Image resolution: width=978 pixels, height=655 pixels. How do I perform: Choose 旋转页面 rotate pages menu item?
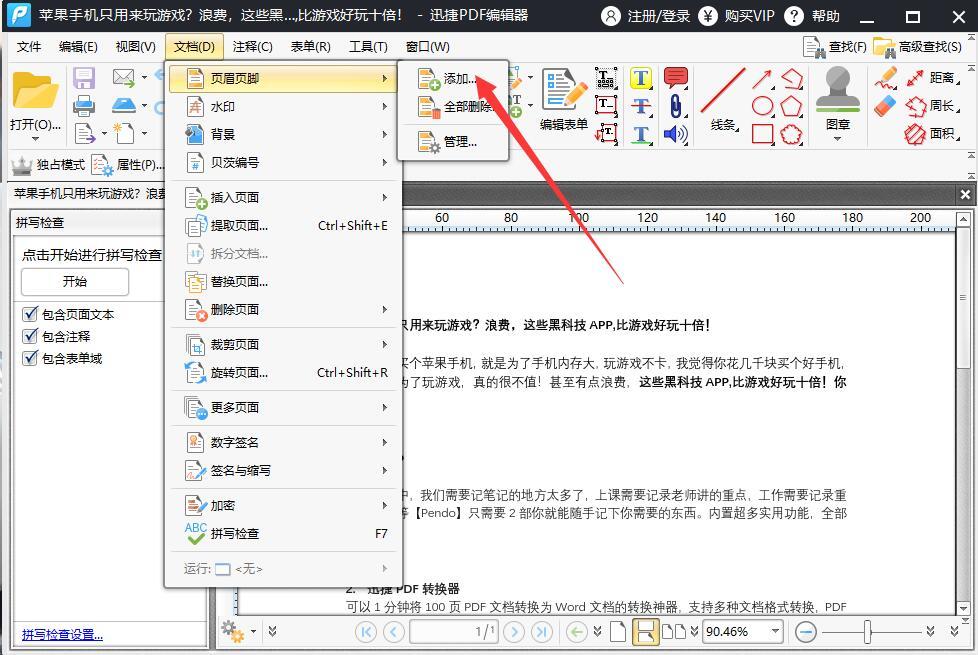pos(284,372)
